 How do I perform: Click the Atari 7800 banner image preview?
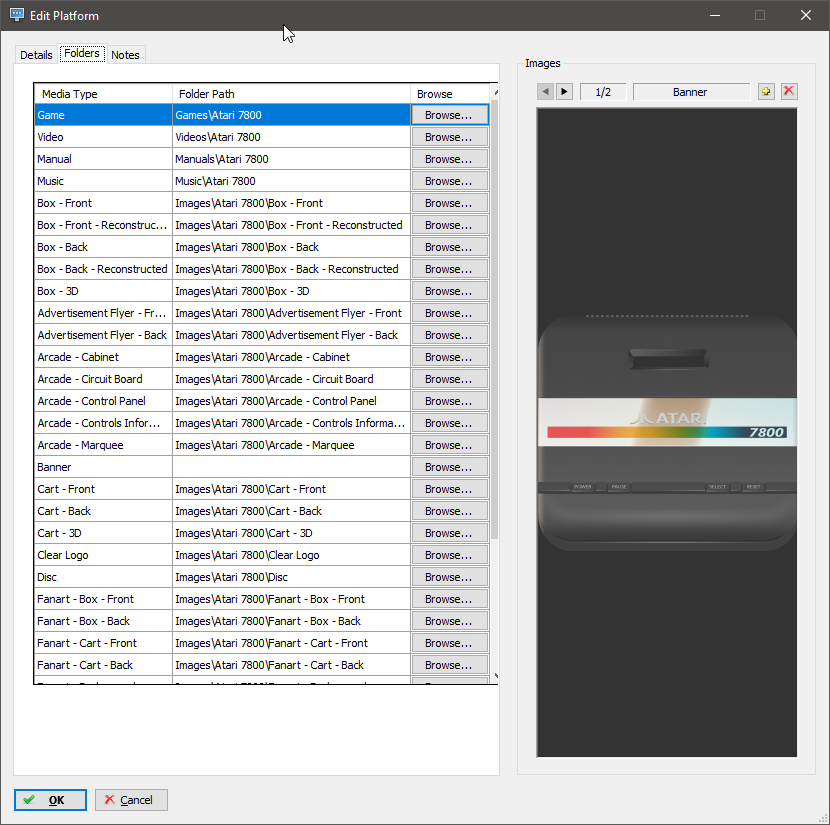tap(666, 432)
